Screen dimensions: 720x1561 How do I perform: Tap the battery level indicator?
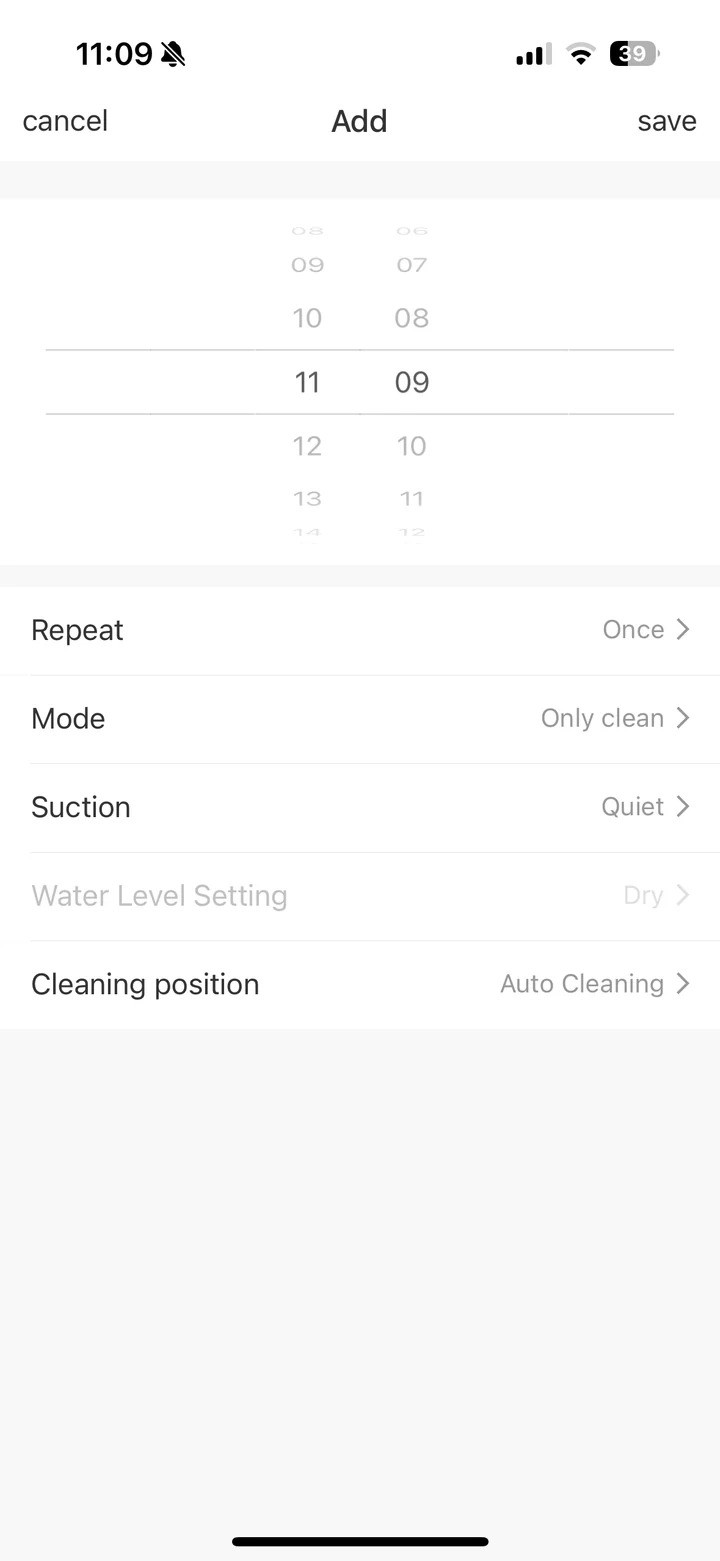pyautogui.click(x=633, y=54)
